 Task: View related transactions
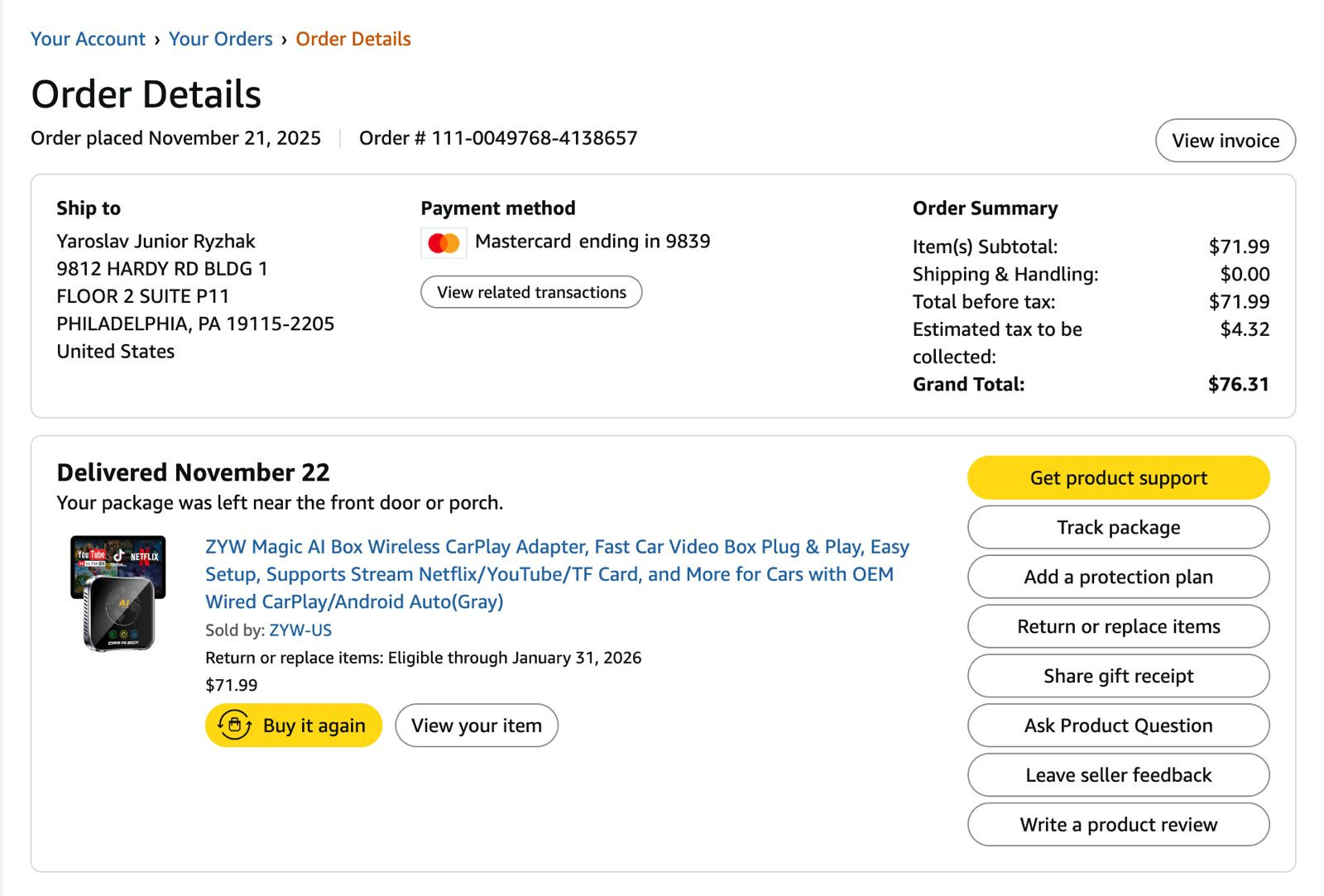[x=531, y=292]
